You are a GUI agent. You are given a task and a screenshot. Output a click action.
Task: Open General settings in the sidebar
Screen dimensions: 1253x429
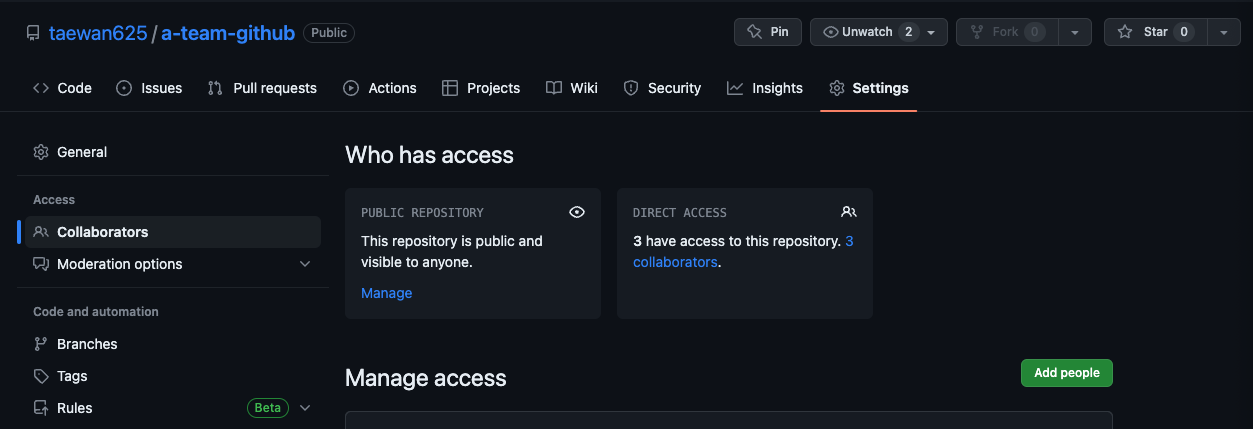[173, 152]
